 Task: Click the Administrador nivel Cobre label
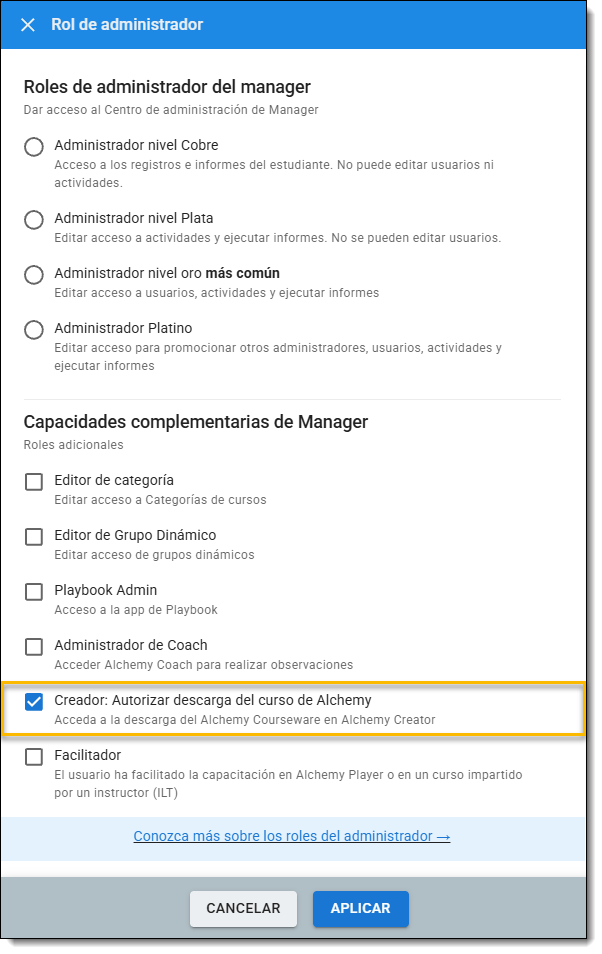pos(136,145)
